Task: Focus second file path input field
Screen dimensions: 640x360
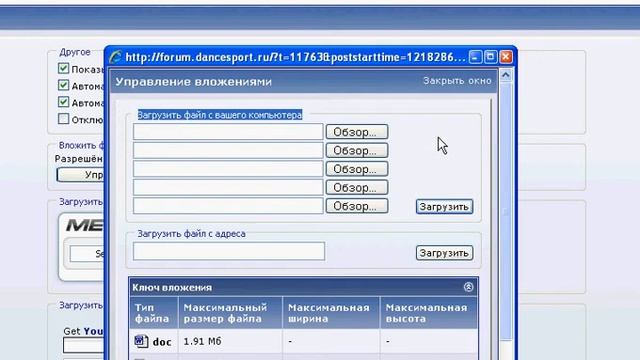Action: pos(228,150)
